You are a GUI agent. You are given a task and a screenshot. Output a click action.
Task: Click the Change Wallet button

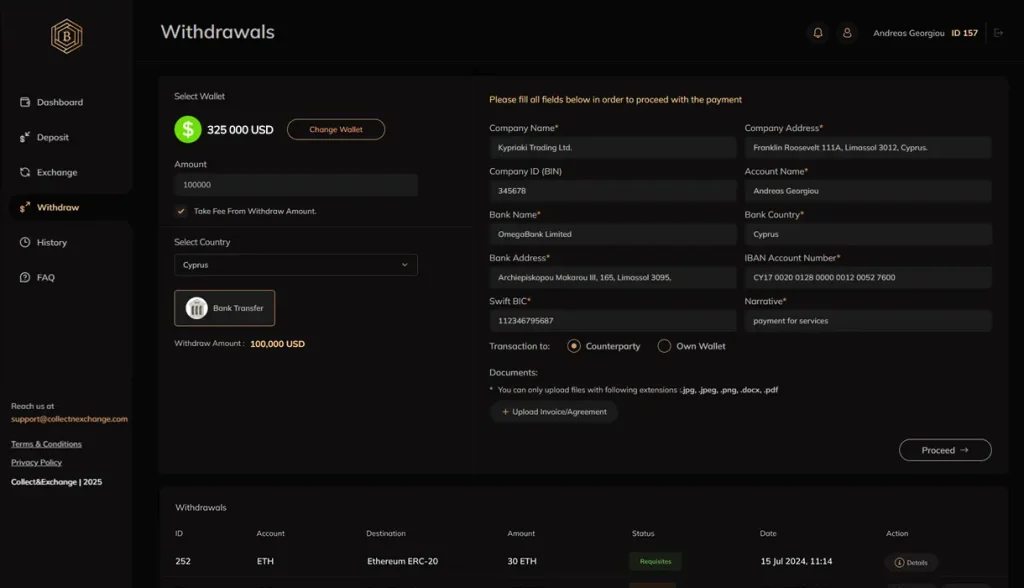[x=335, y=129]
